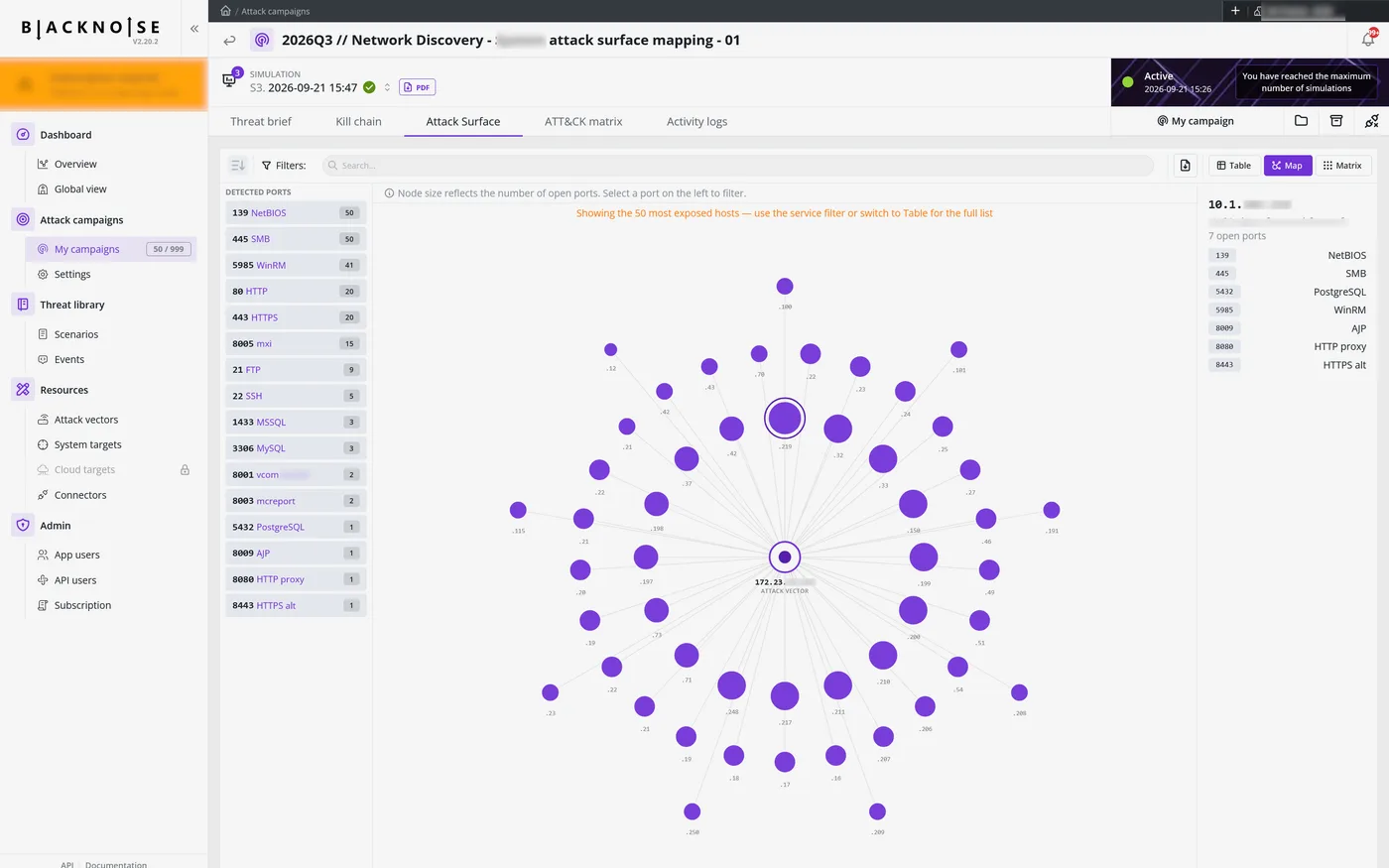1389x868 pixels.
Task: Switch to Table view
Action: pyautogui.click(x=1233, y=166)
